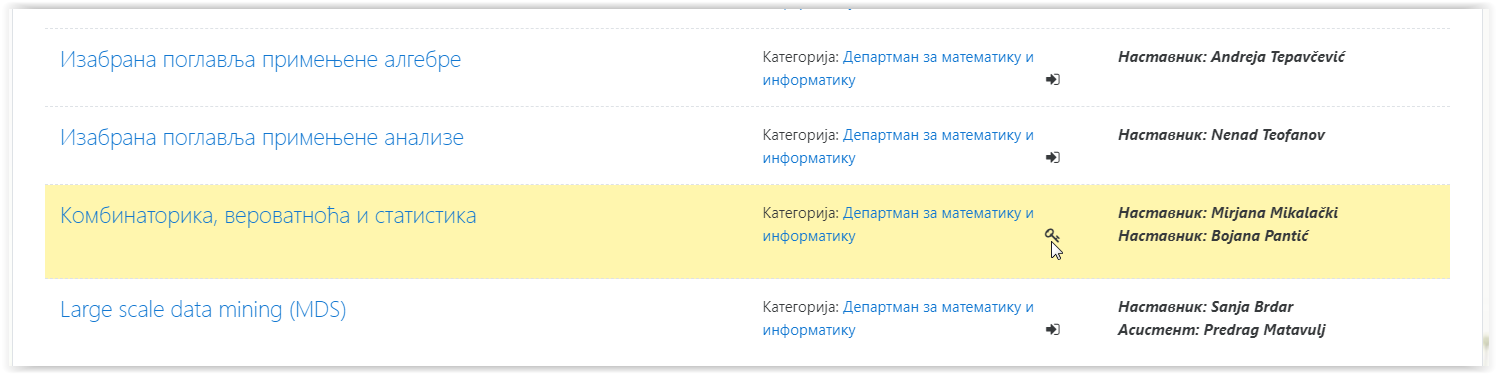Screen dimensions: 1497x374
Task: Click teacher name Nenad Teofanov
Action: click(x=1268, y=135)
